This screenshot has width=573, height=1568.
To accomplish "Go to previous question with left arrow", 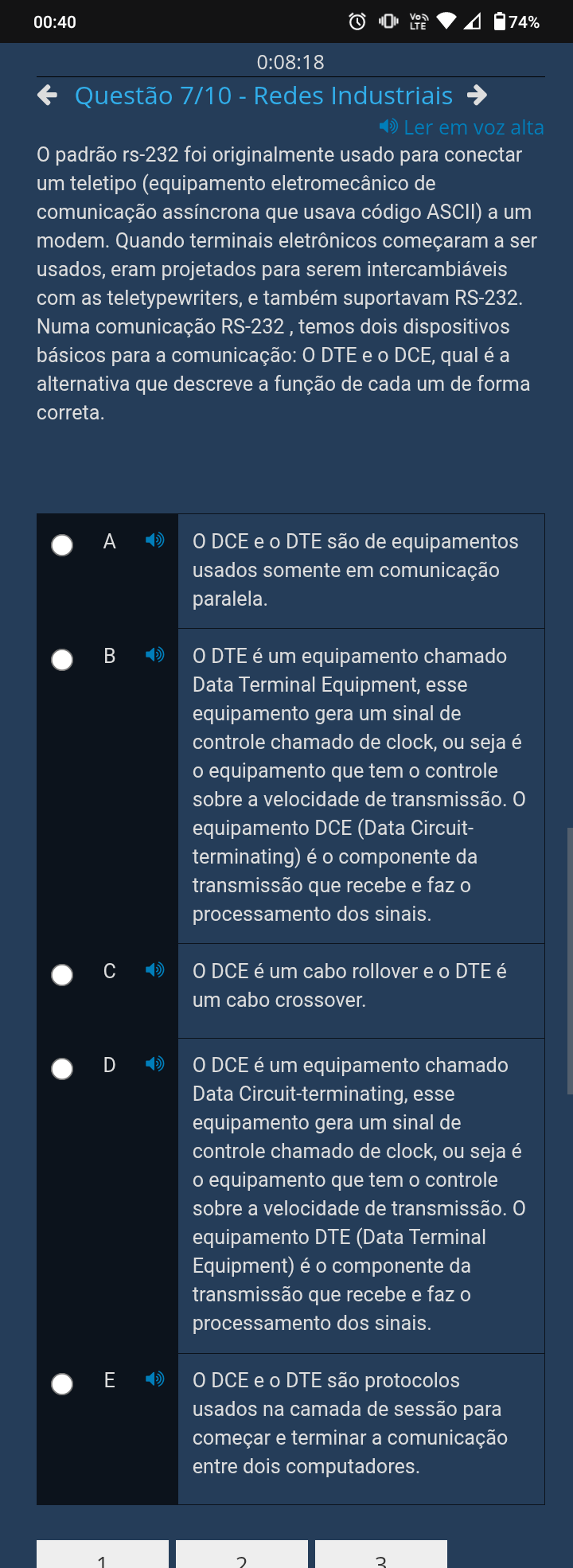I will coord(48,96).
